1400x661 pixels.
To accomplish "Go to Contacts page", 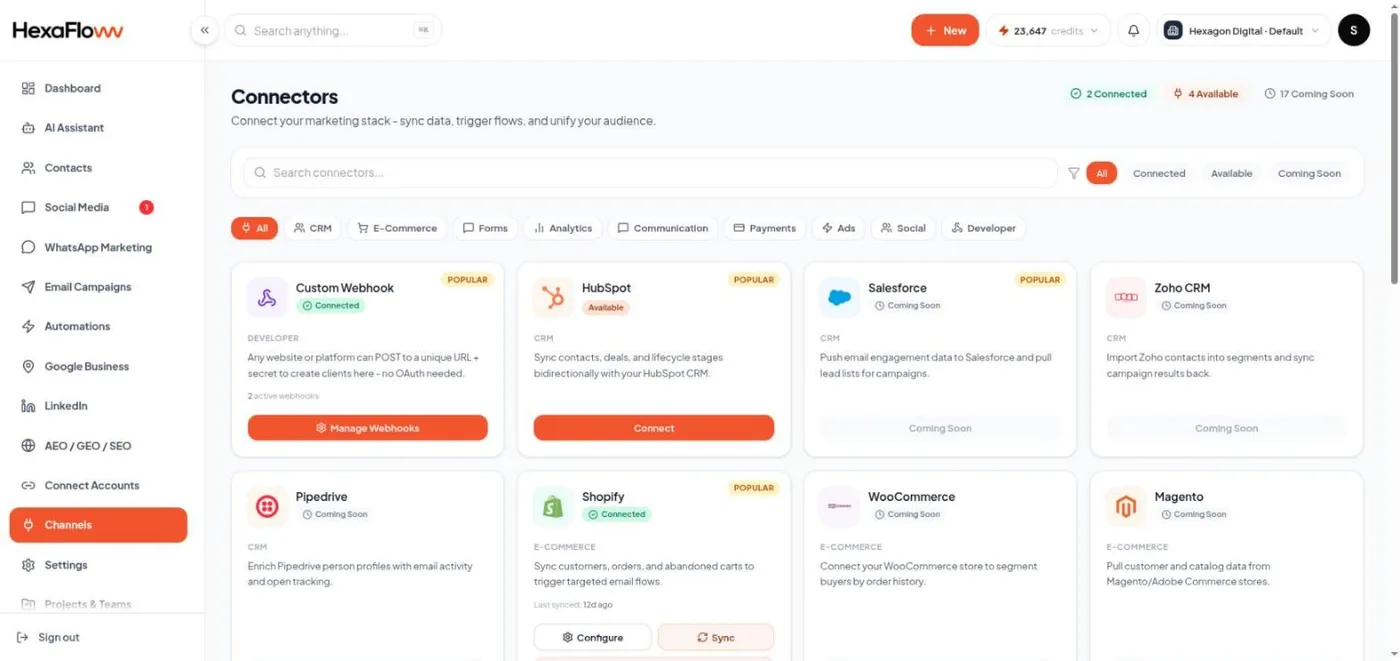I will click(98, 168).
